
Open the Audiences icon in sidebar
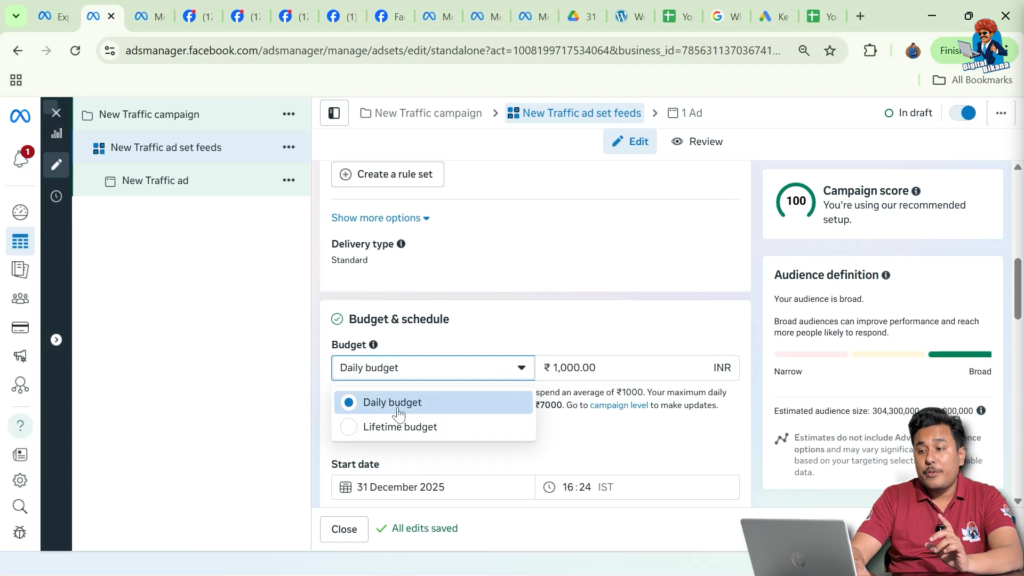pyautogui.click(x=19, y=298)
